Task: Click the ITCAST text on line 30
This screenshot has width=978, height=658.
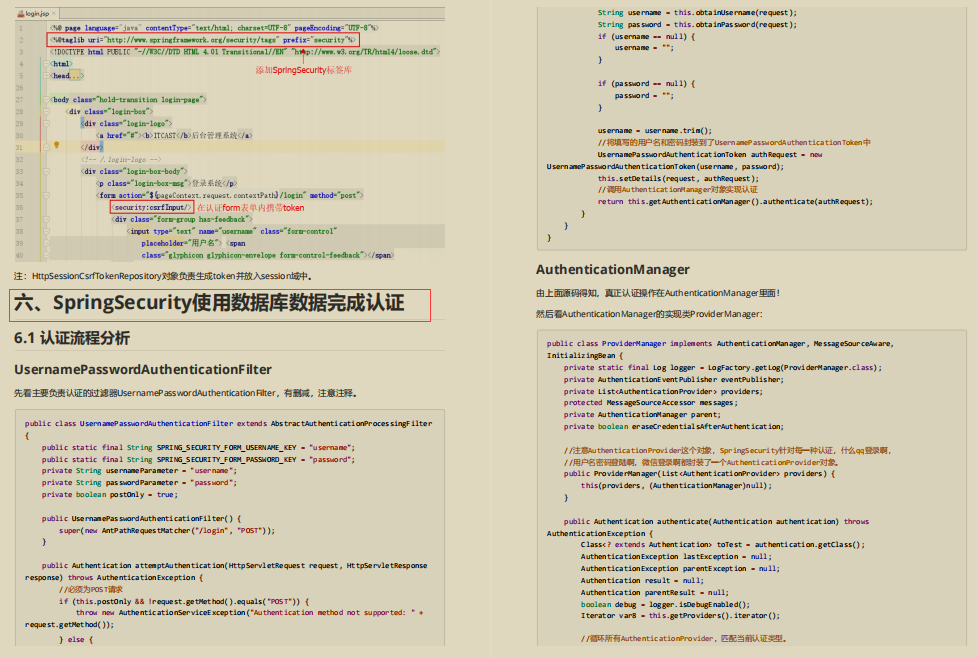Action: (x=165, y=135)
